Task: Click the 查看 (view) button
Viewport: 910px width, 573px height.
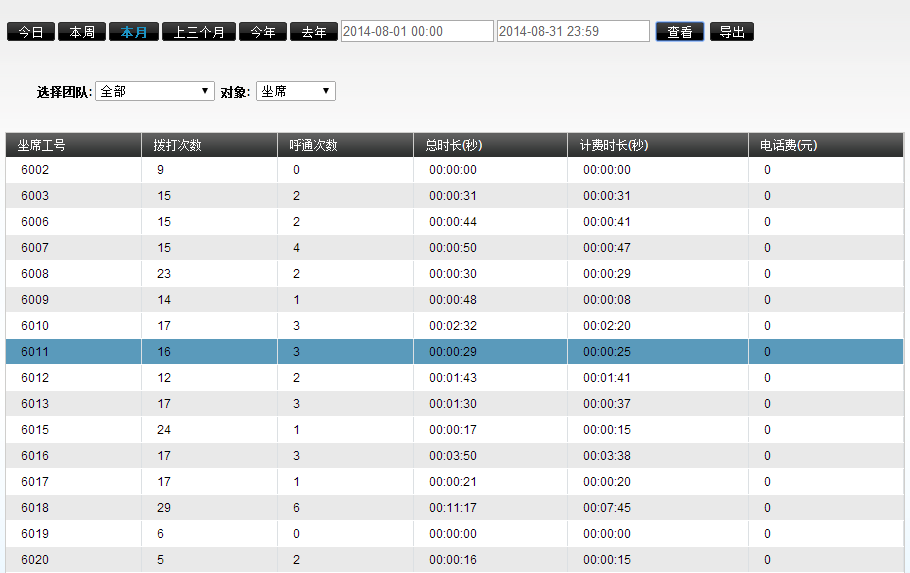Action: coord(680,32)
